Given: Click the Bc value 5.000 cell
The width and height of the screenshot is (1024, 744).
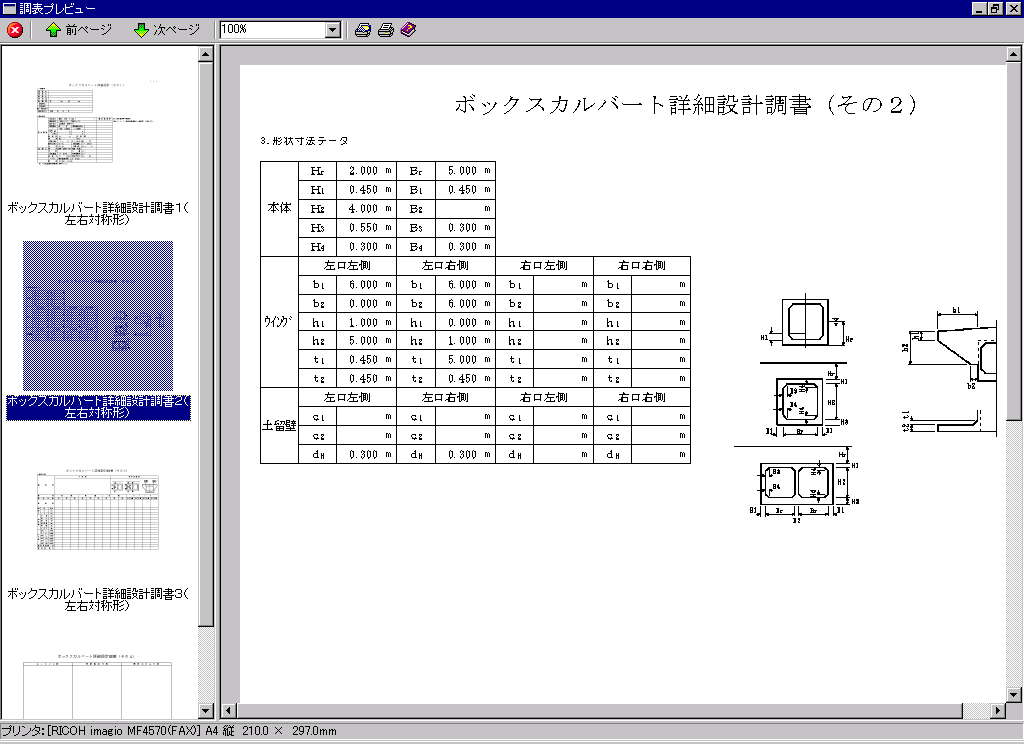Looking at the screenshot, I should (x=465, y=171).
